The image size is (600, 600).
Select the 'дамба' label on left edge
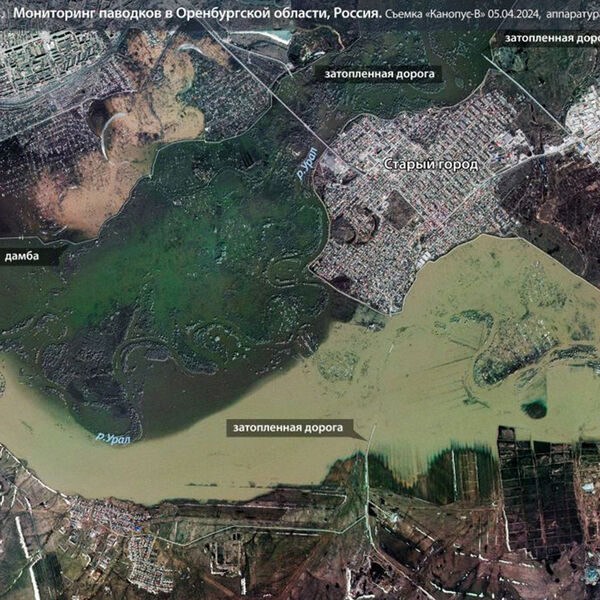pyautogui.click(x=27, y=257)
